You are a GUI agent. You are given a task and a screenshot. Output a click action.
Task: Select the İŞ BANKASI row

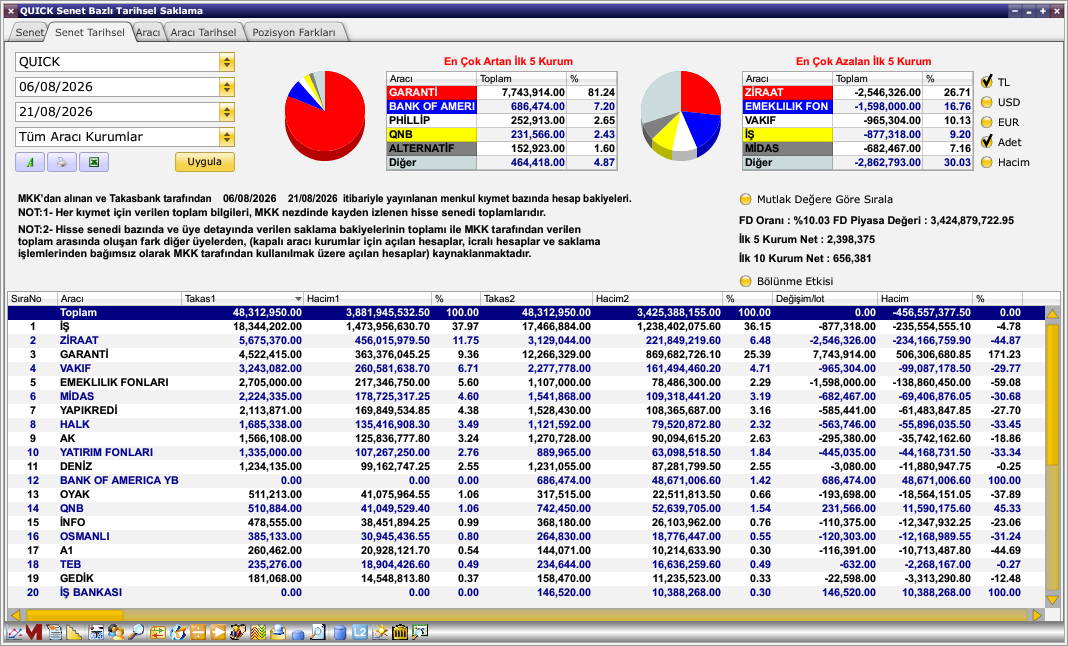[525, 592]
